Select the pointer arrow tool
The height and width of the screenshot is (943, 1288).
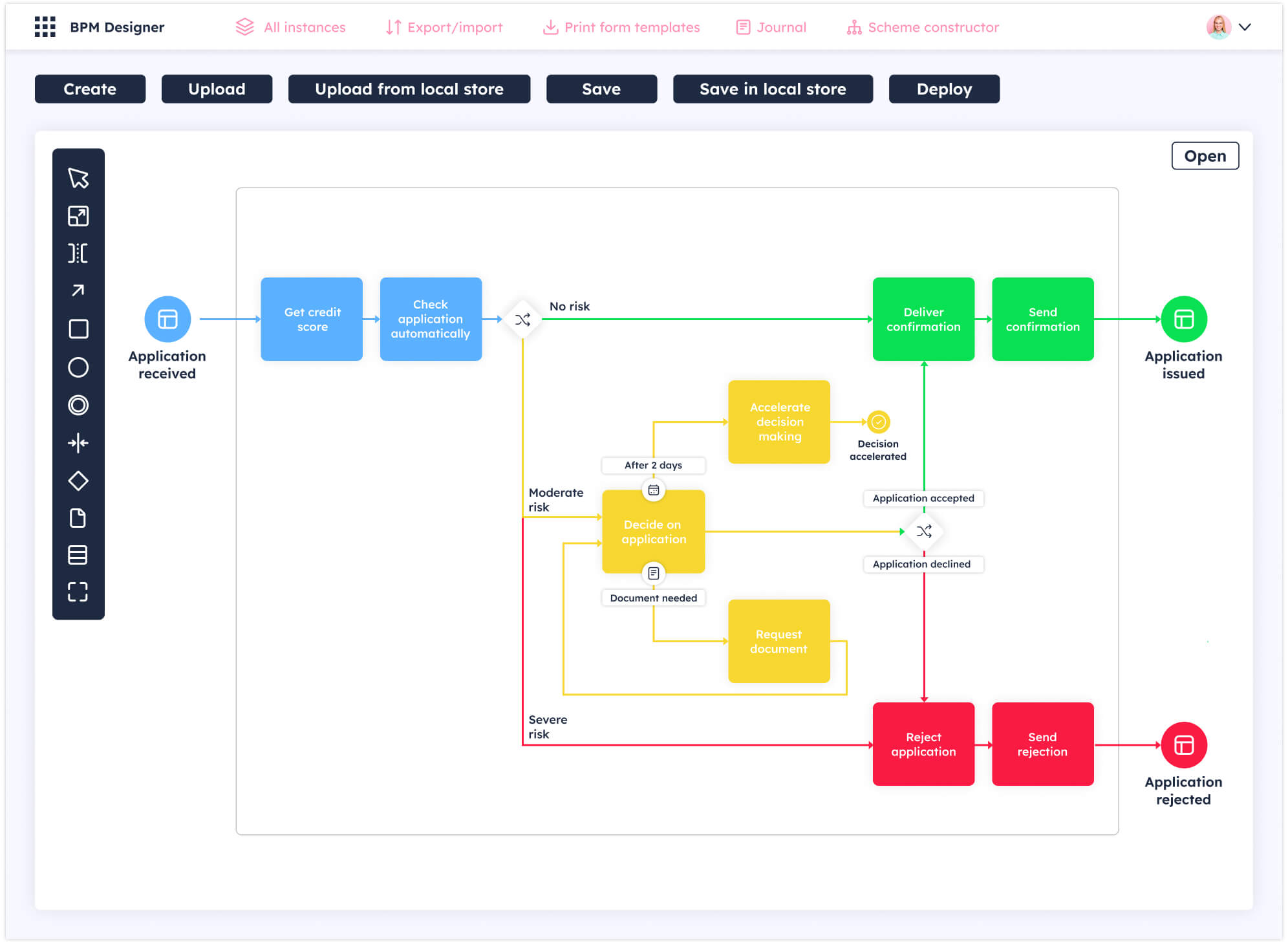[78, 178]
